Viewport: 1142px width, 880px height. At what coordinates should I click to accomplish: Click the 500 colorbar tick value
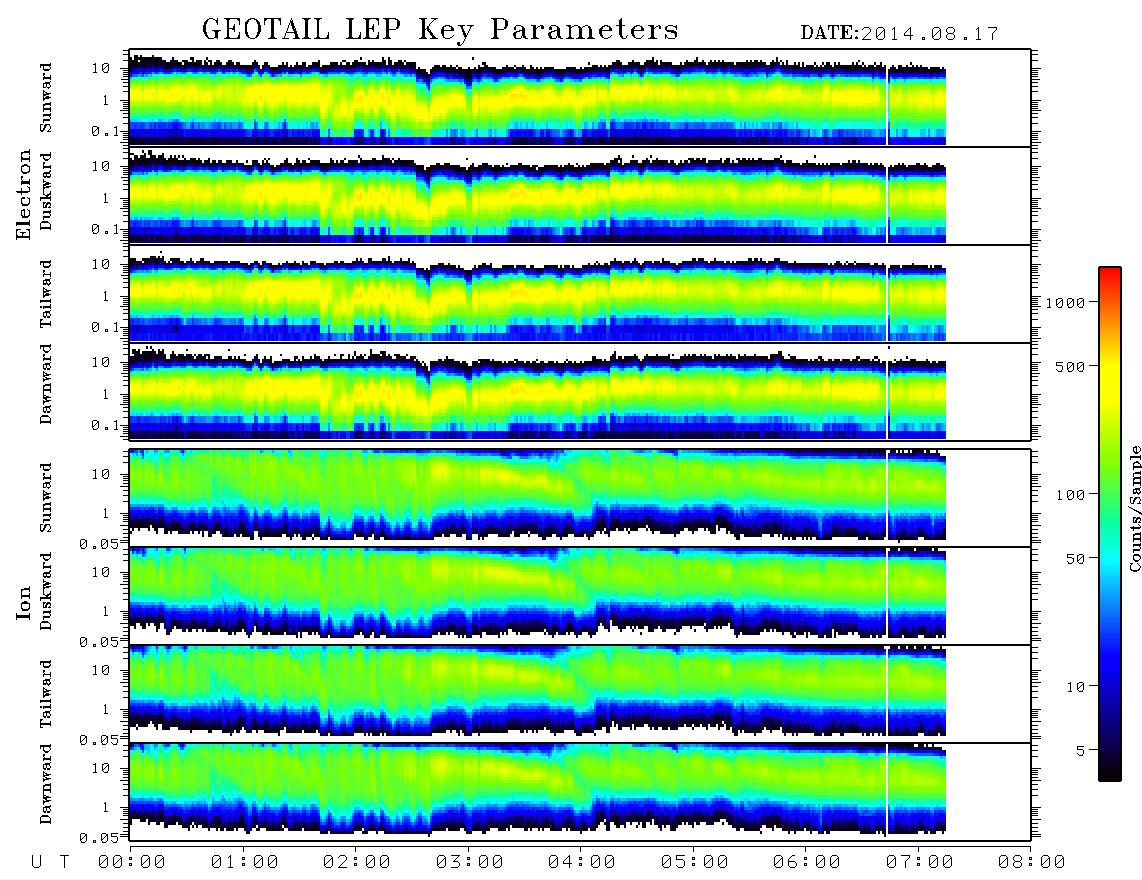coord(1070,366)
